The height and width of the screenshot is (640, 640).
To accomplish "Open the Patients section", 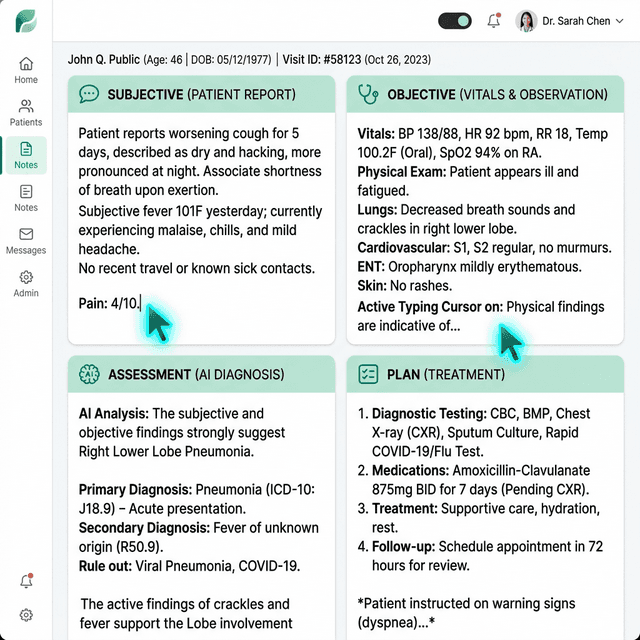I will point(26,112).
